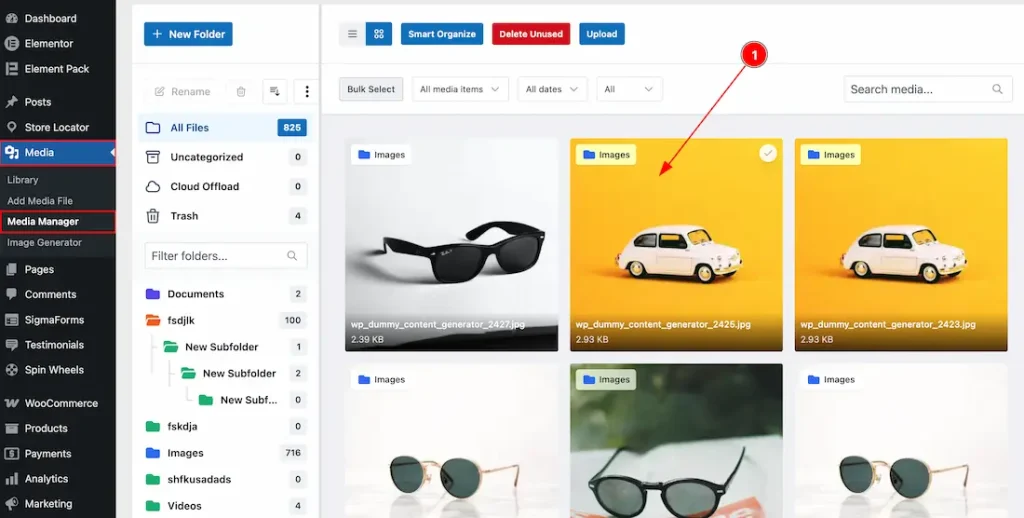The image size is (1024, 518).
Task: Click the Comments bubble icon
Action: (11, 295)
